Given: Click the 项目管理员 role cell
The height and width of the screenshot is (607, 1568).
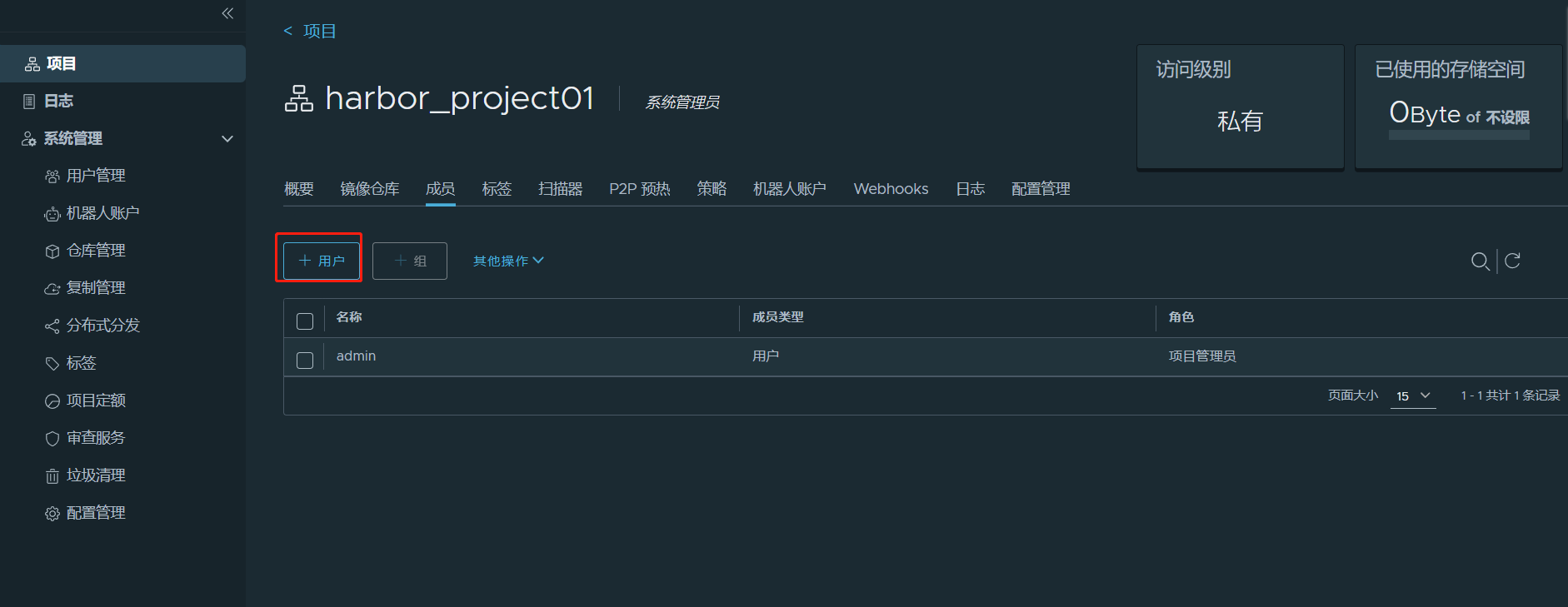Looking at the screenshot, I should click(1202, 356).
